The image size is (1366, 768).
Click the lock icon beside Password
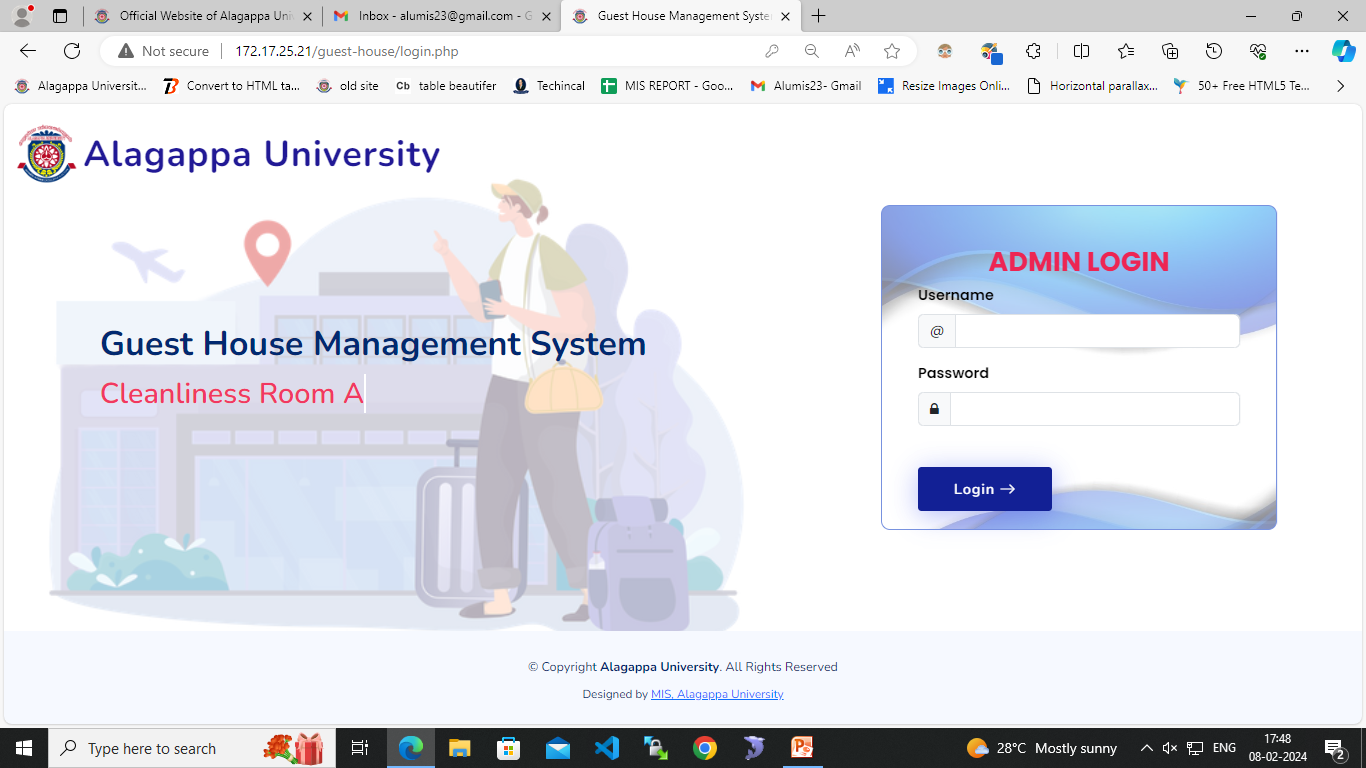pyautogui.click(x=935, y=409)
